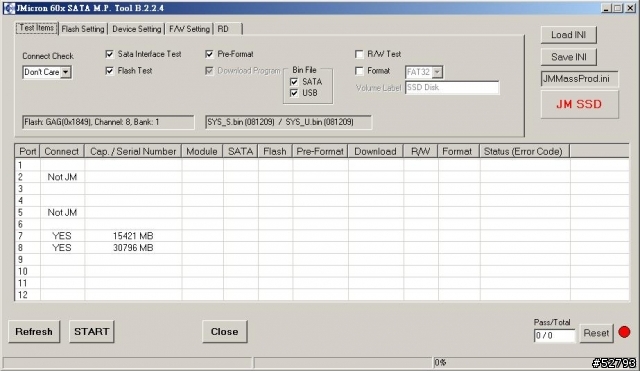
Task: Select the 30796 MB capacity cell
Action: [133, 248]
